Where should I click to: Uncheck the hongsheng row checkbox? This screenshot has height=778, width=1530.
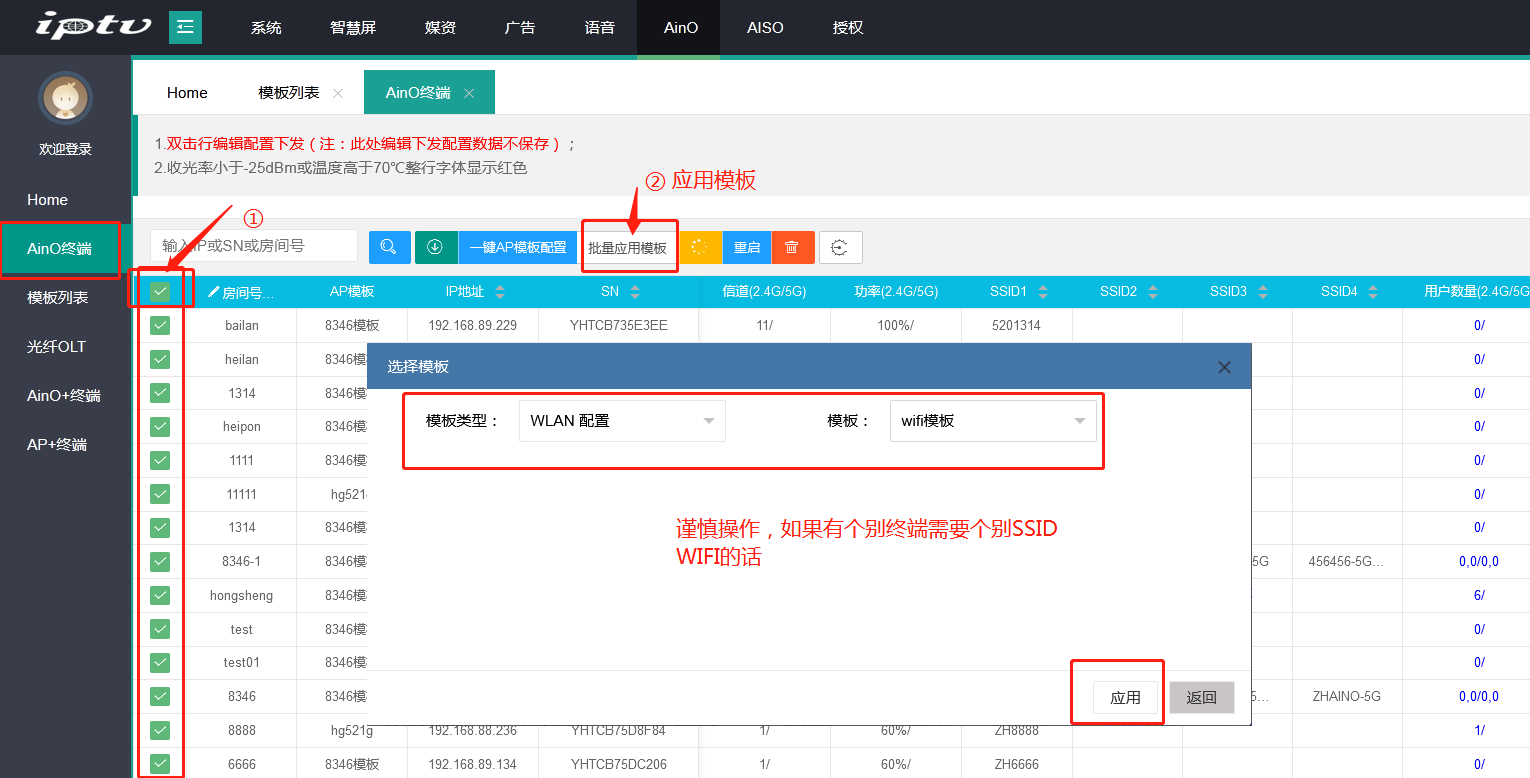160,595
